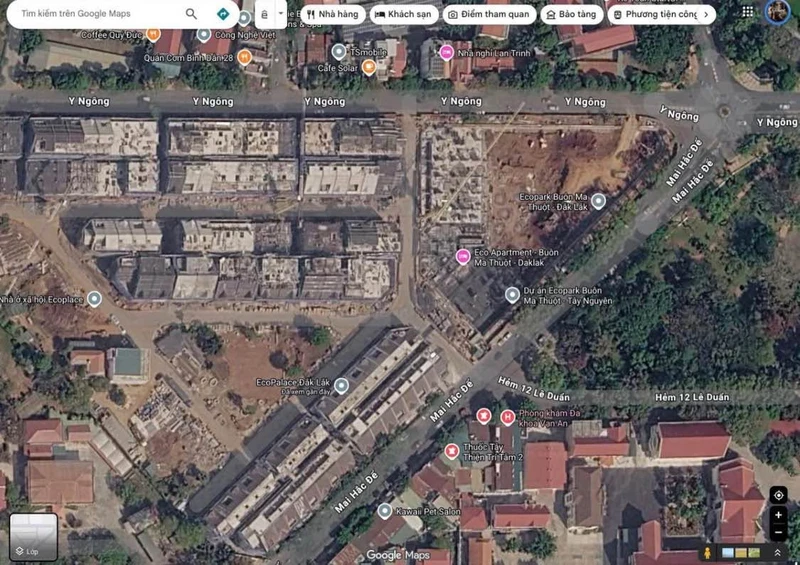This screenshot has height=565, width=800.
Task: Click the blue imagery thumbnail in bottom strip
Action: pyautogui.click(x=728, y=553)
